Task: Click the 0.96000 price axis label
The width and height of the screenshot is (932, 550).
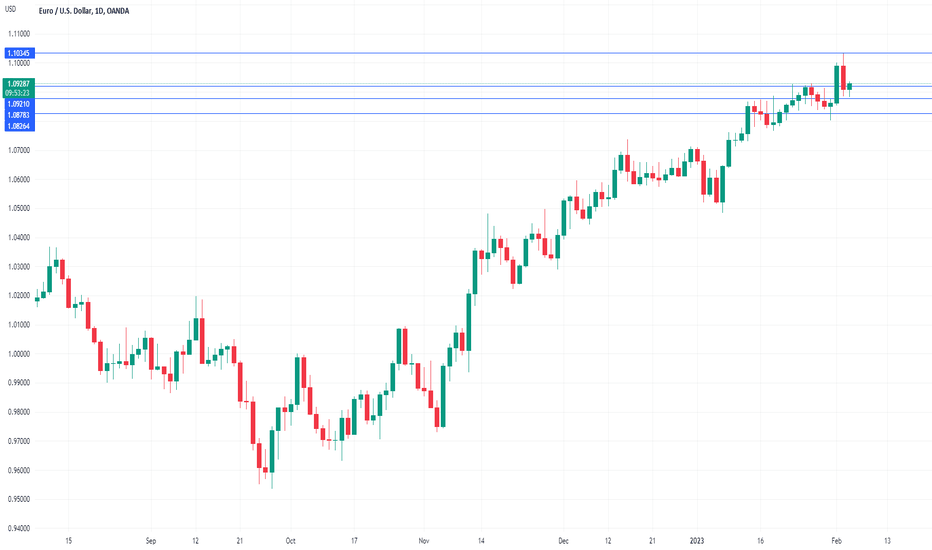Action: click(x=19, y=470)
